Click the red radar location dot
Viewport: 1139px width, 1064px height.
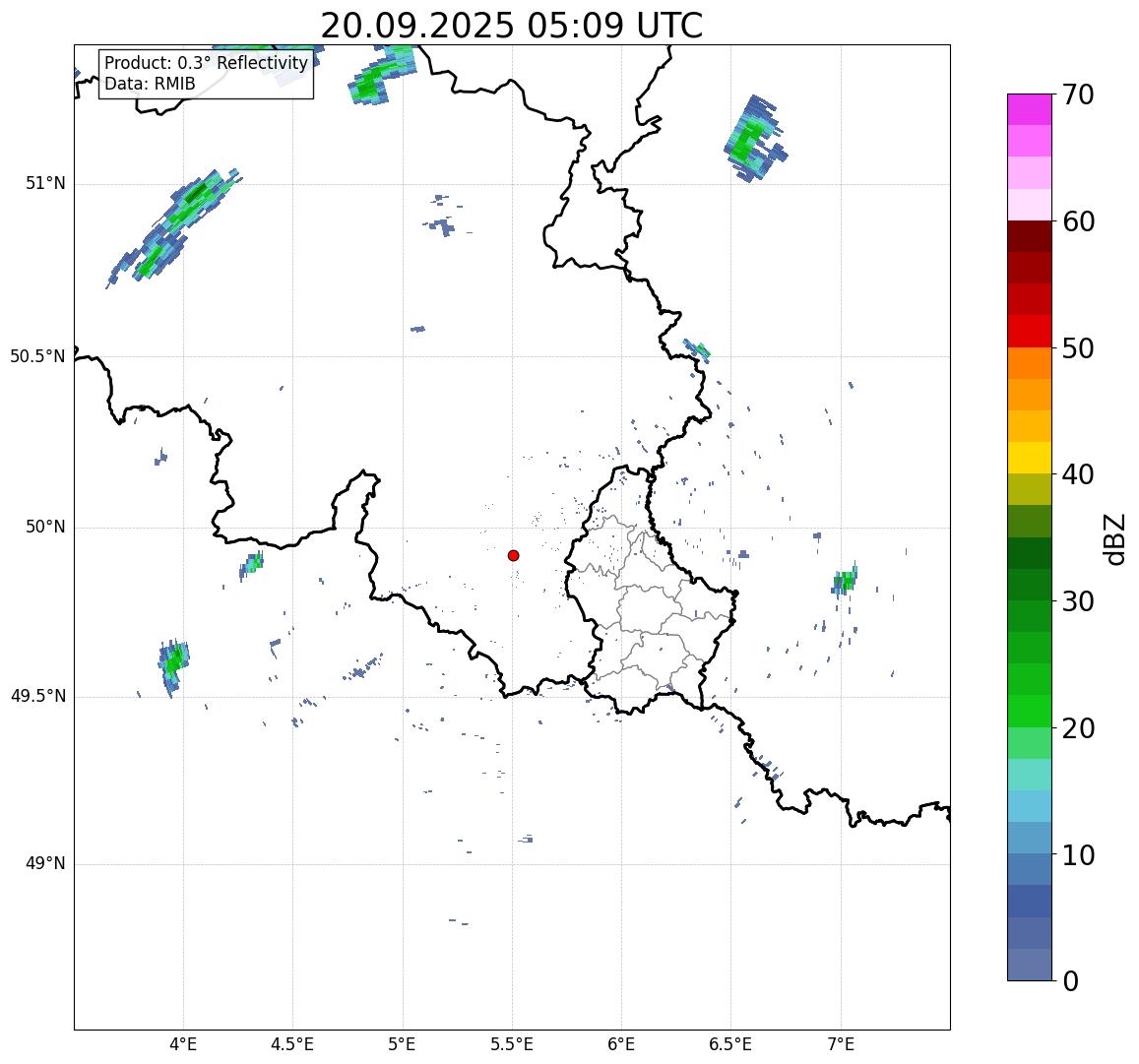[514, 555]
